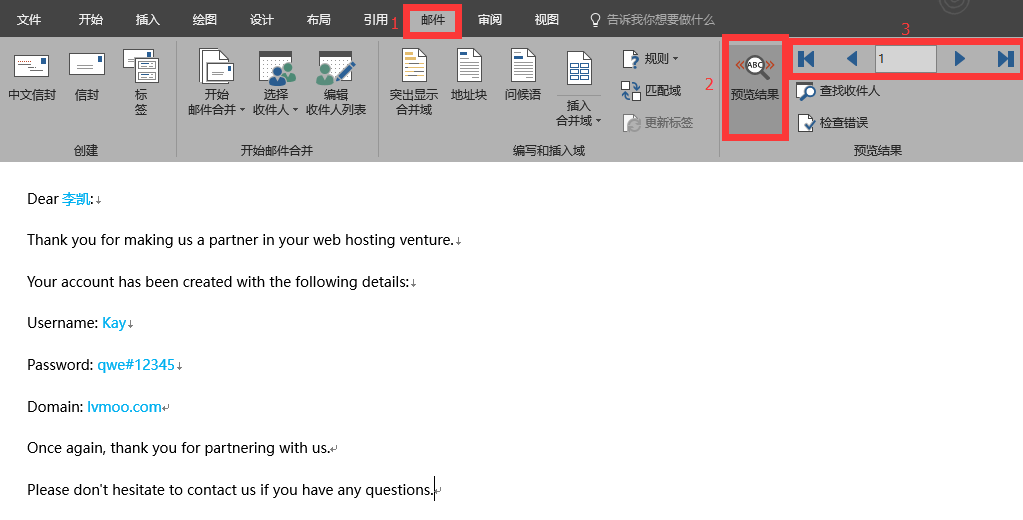Go to the next record arrow
Viewport: 1023px width, 520px height.
960,59
